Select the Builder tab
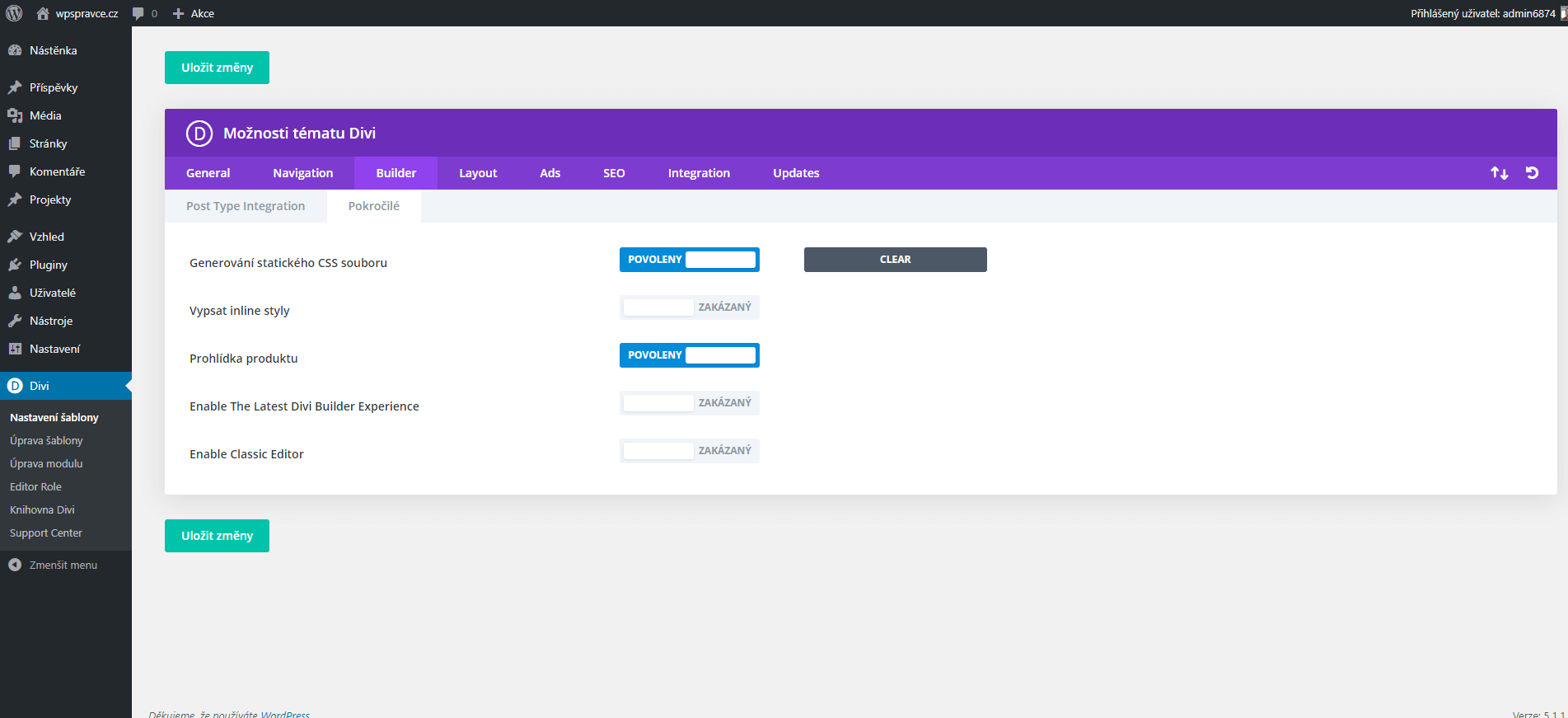 396,173
